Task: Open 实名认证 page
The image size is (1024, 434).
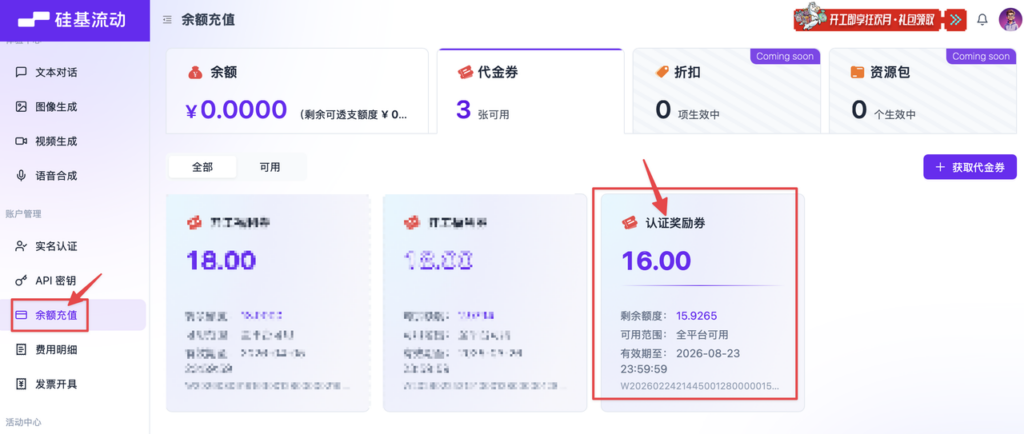Action: [x=55, y=246]
